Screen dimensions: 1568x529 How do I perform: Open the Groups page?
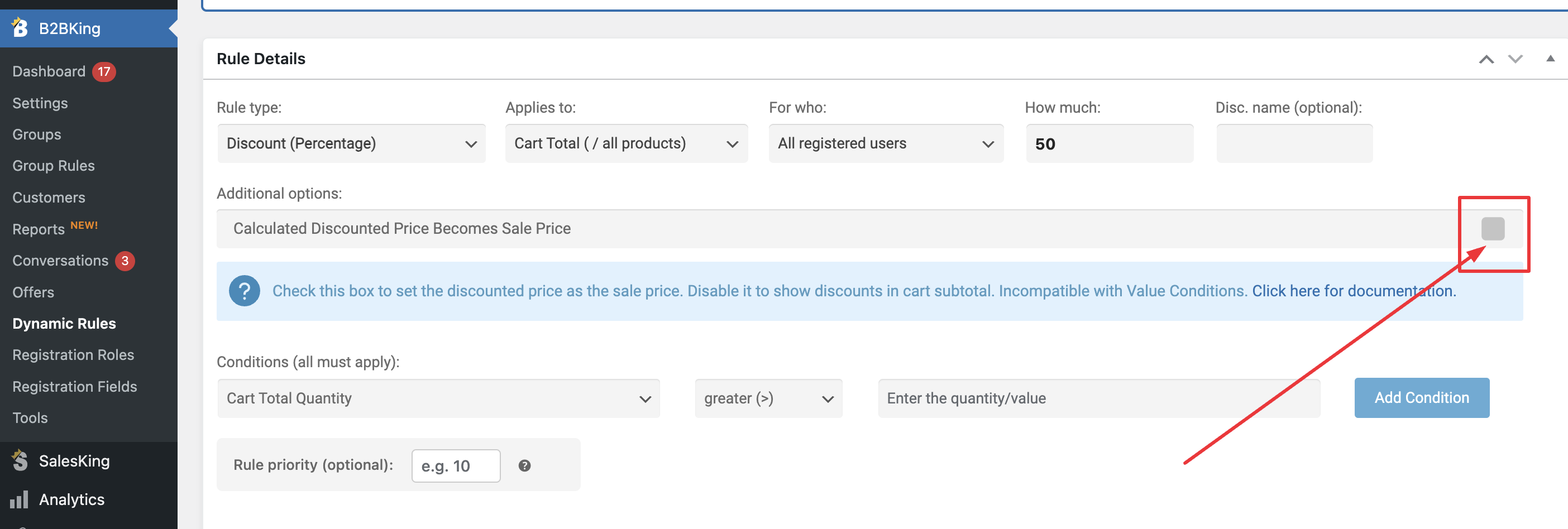tap(36, 134)
